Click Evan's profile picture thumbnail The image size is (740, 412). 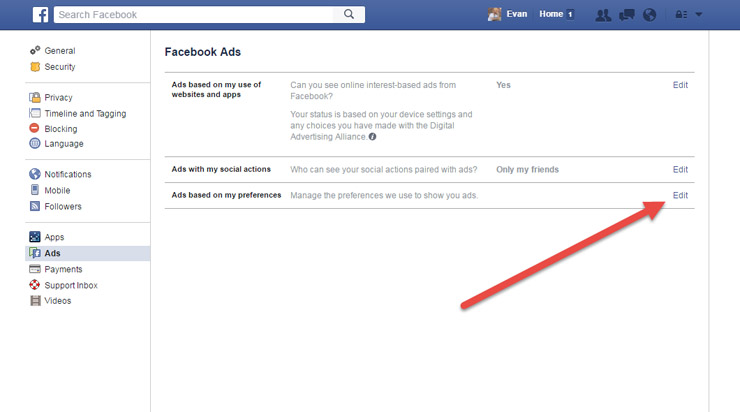(494, 14)
